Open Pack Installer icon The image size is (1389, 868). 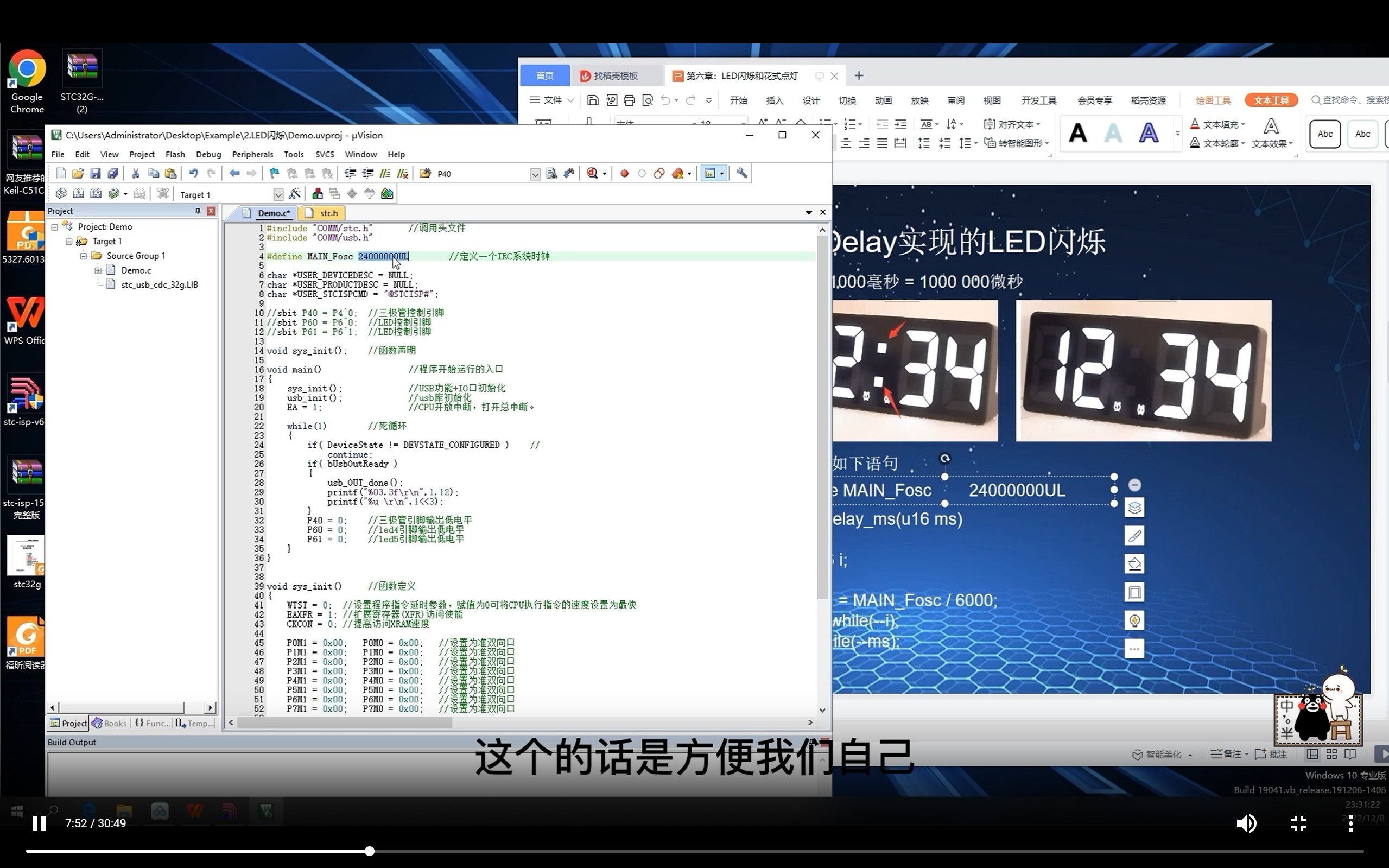coord(387,194)
